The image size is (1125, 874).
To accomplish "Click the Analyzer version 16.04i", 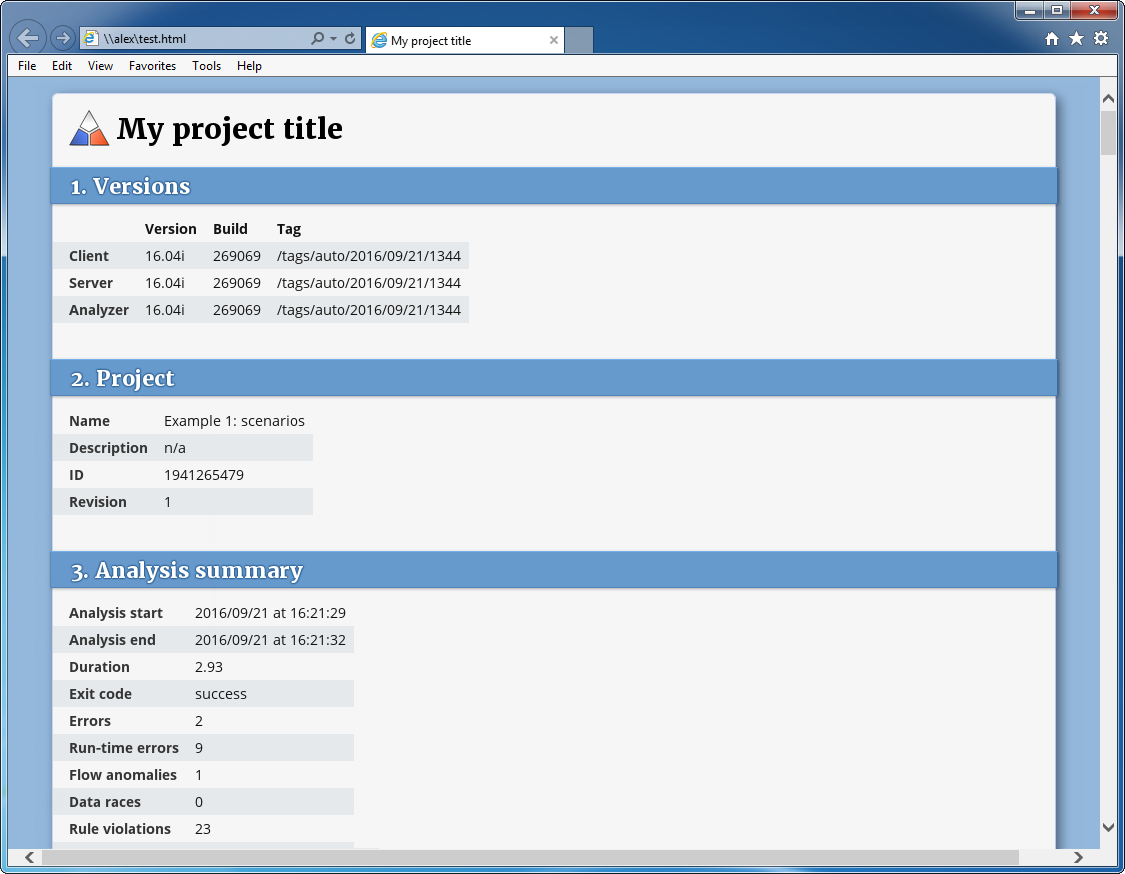I will click(165, 310).
